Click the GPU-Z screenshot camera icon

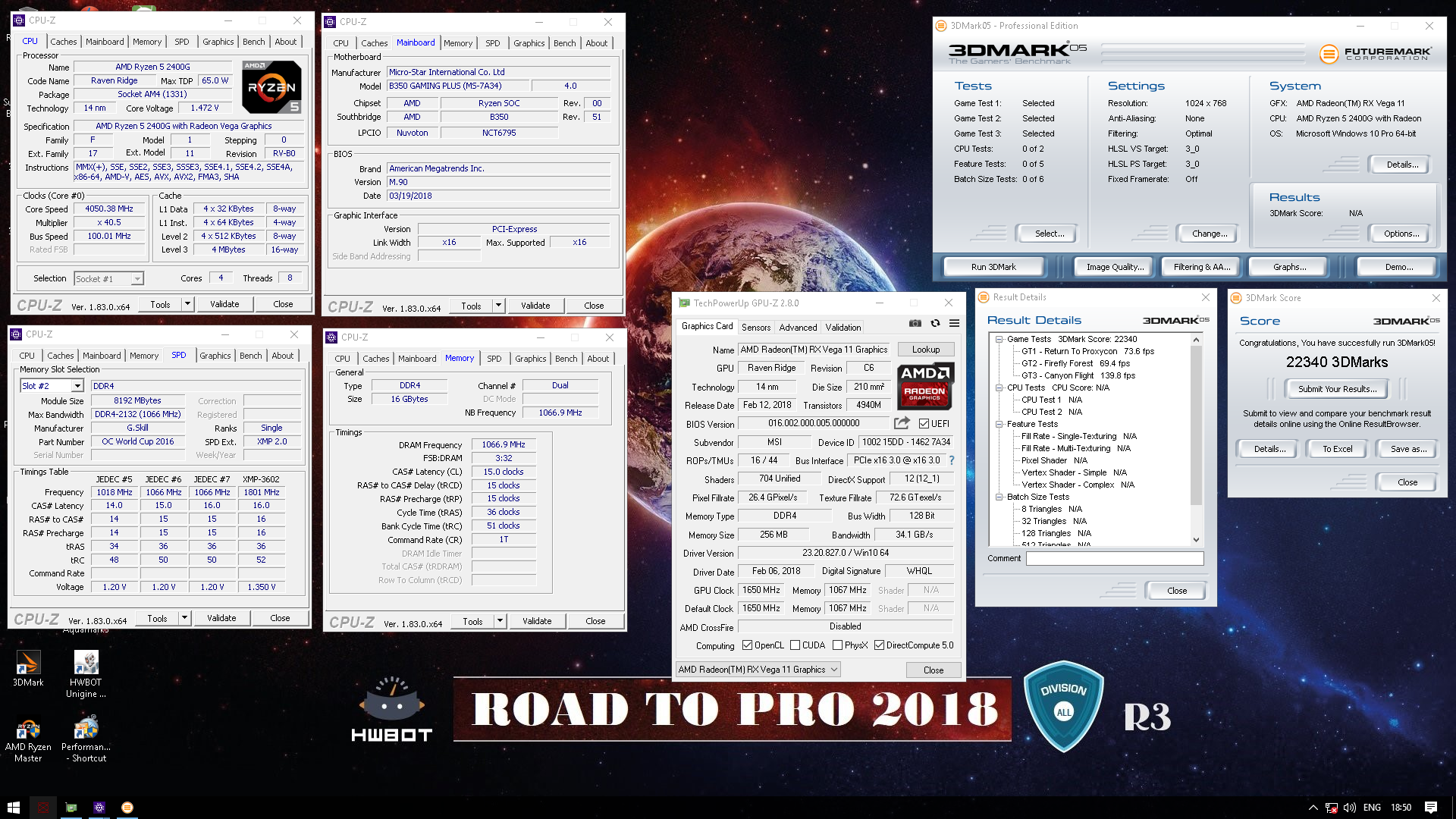(x=915, y=323)
